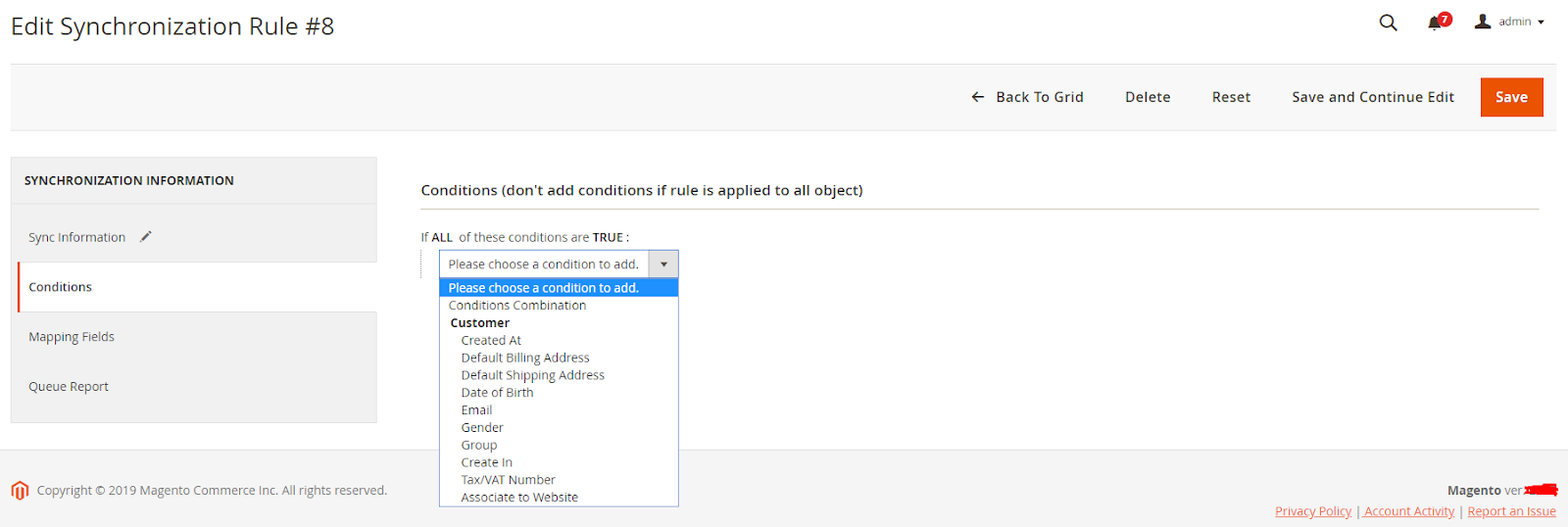This screenshot has height=527, width=1568.
Task: Click the admin user account icon
Action: point(1483,22)
